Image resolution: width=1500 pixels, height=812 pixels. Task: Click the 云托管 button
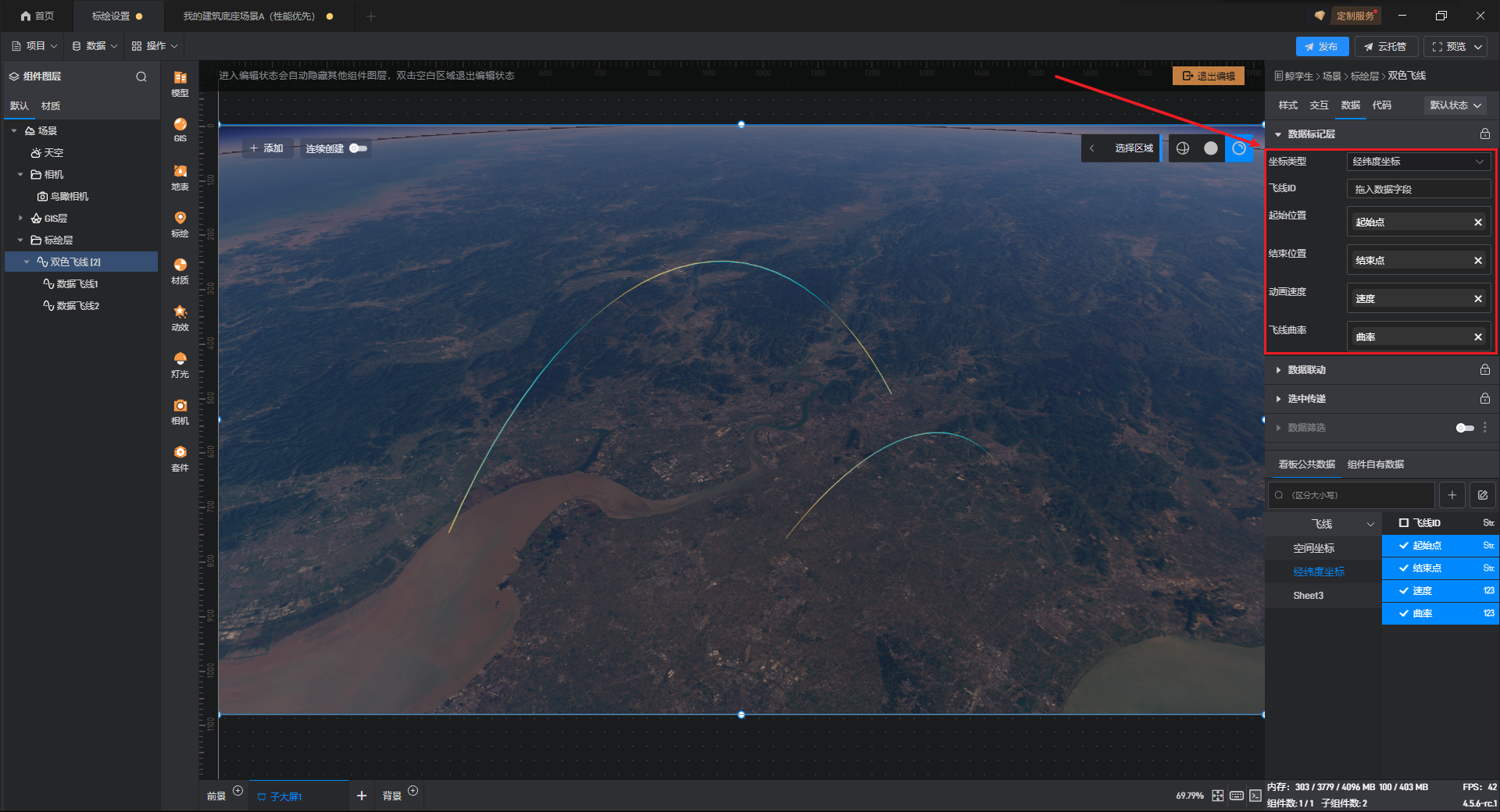click(1385, 47)
